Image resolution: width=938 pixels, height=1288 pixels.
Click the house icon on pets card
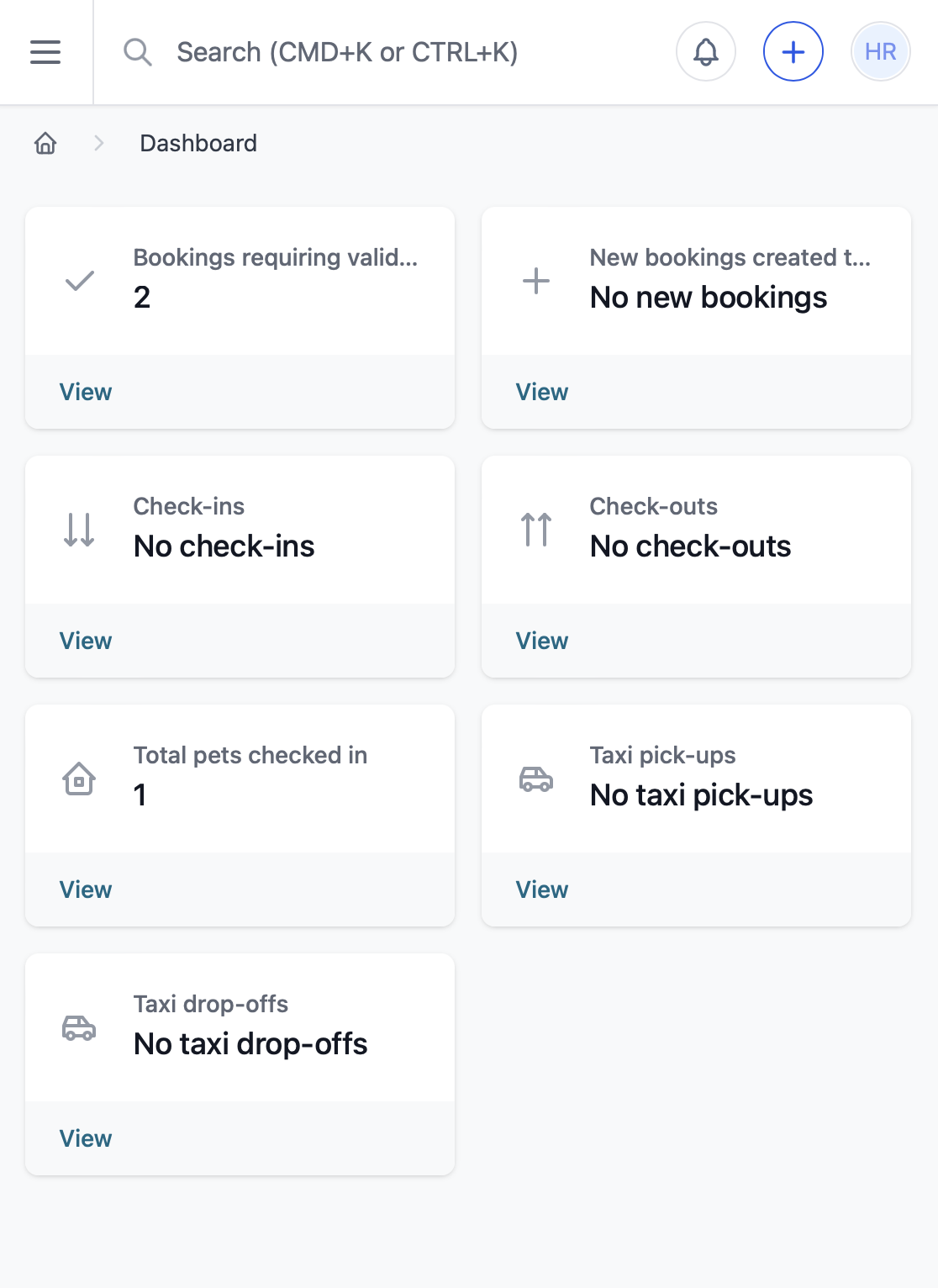pos(79,779)
